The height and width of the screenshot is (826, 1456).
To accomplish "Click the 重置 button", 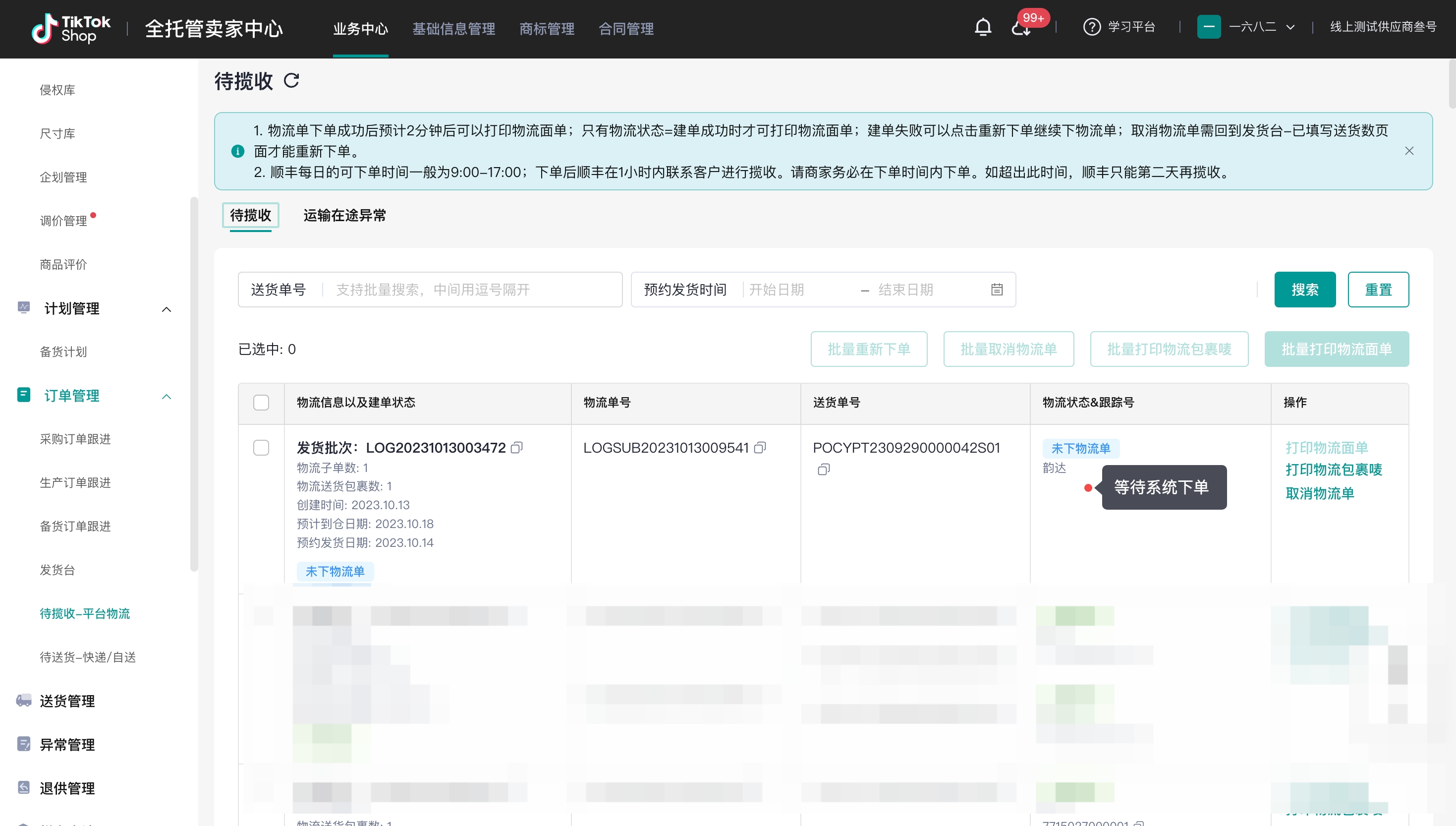I will pyautogui.click(x=1378, y=290).
